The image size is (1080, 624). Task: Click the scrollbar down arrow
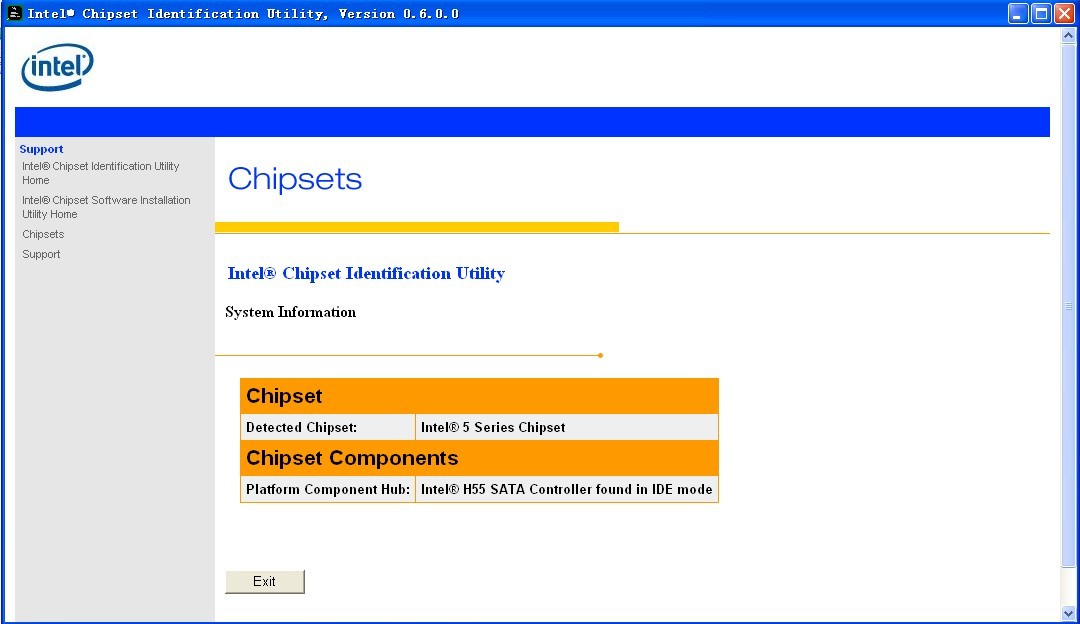pos(1068,612)
